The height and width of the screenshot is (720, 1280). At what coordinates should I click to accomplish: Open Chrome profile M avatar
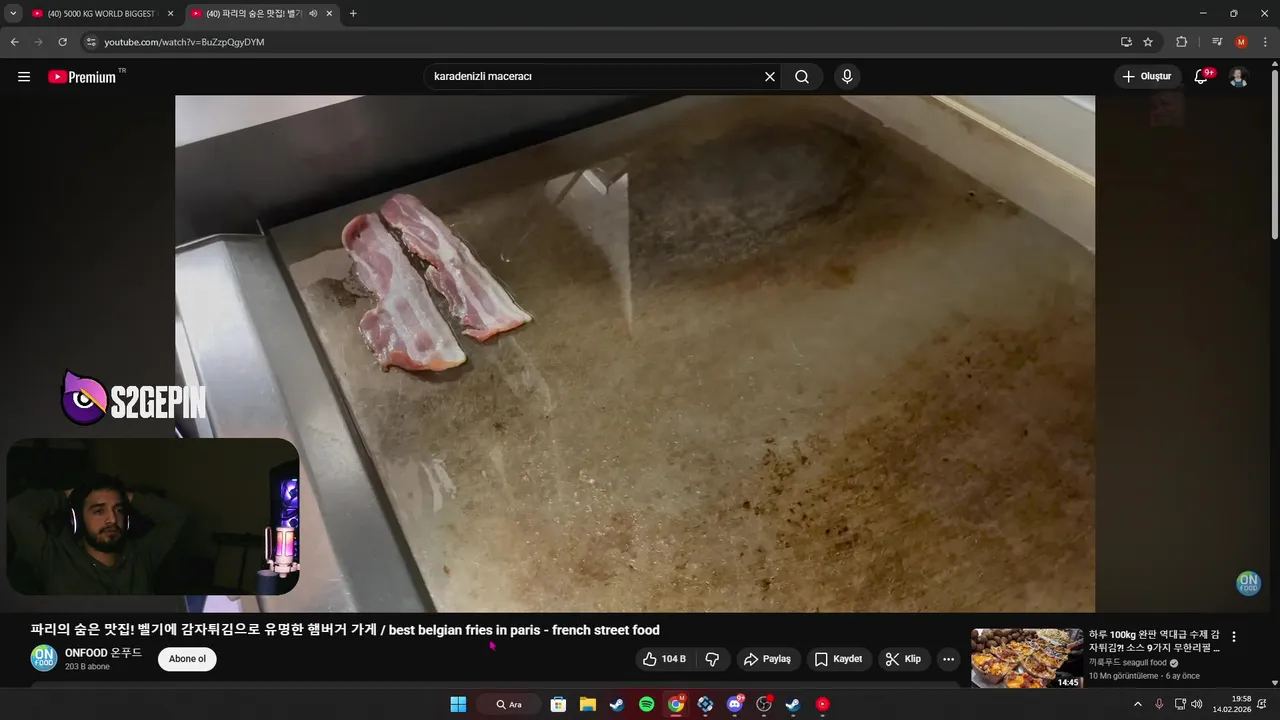1241,42
